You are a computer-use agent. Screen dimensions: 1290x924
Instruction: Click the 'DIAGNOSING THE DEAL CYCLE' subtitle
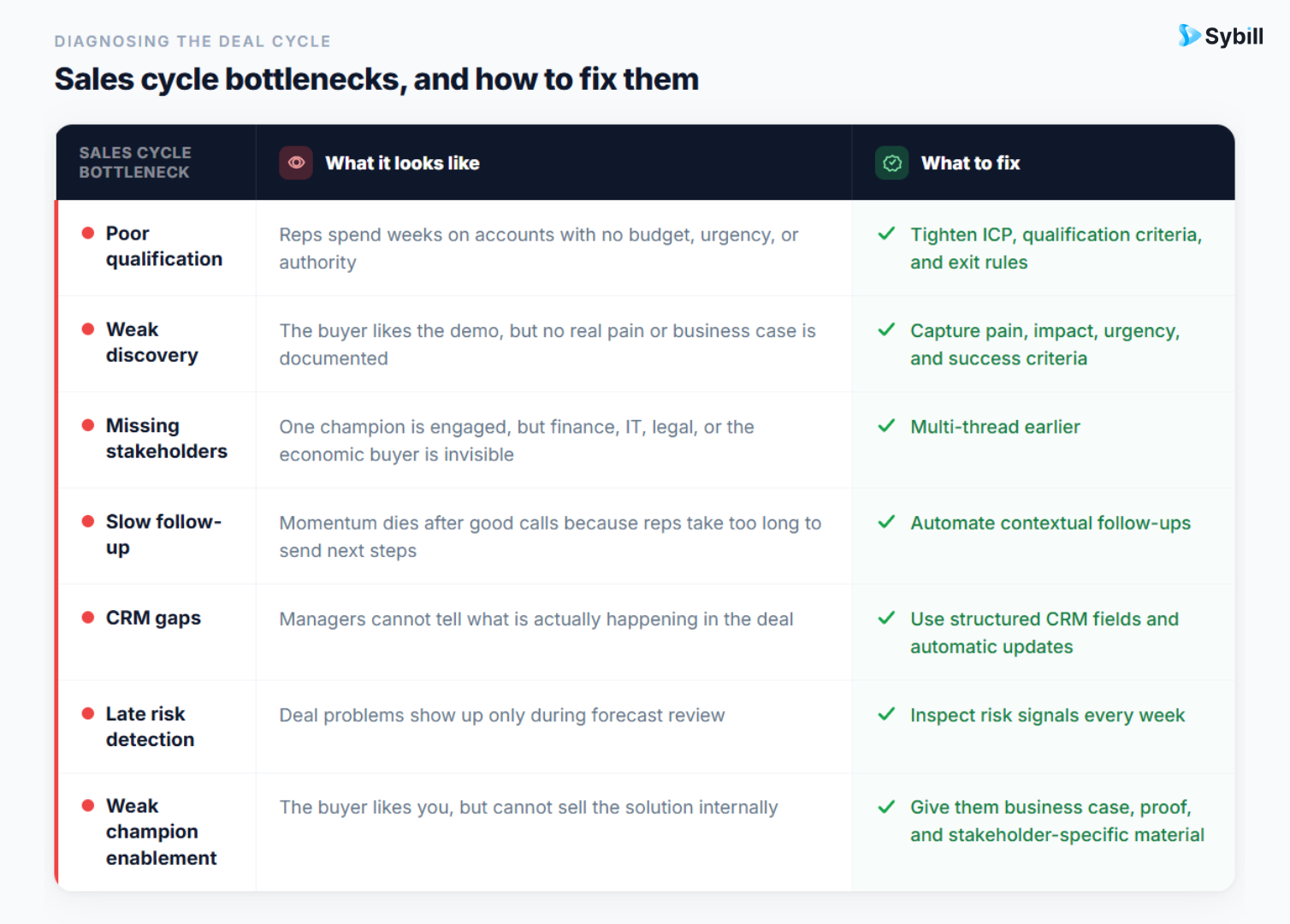pos(192,41)
